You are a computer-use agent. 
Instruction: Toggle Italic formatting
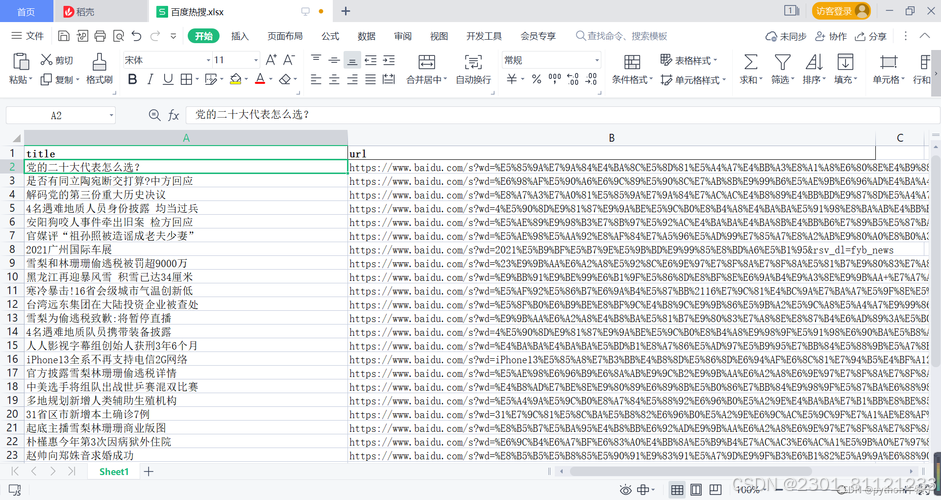click(150, 79)
